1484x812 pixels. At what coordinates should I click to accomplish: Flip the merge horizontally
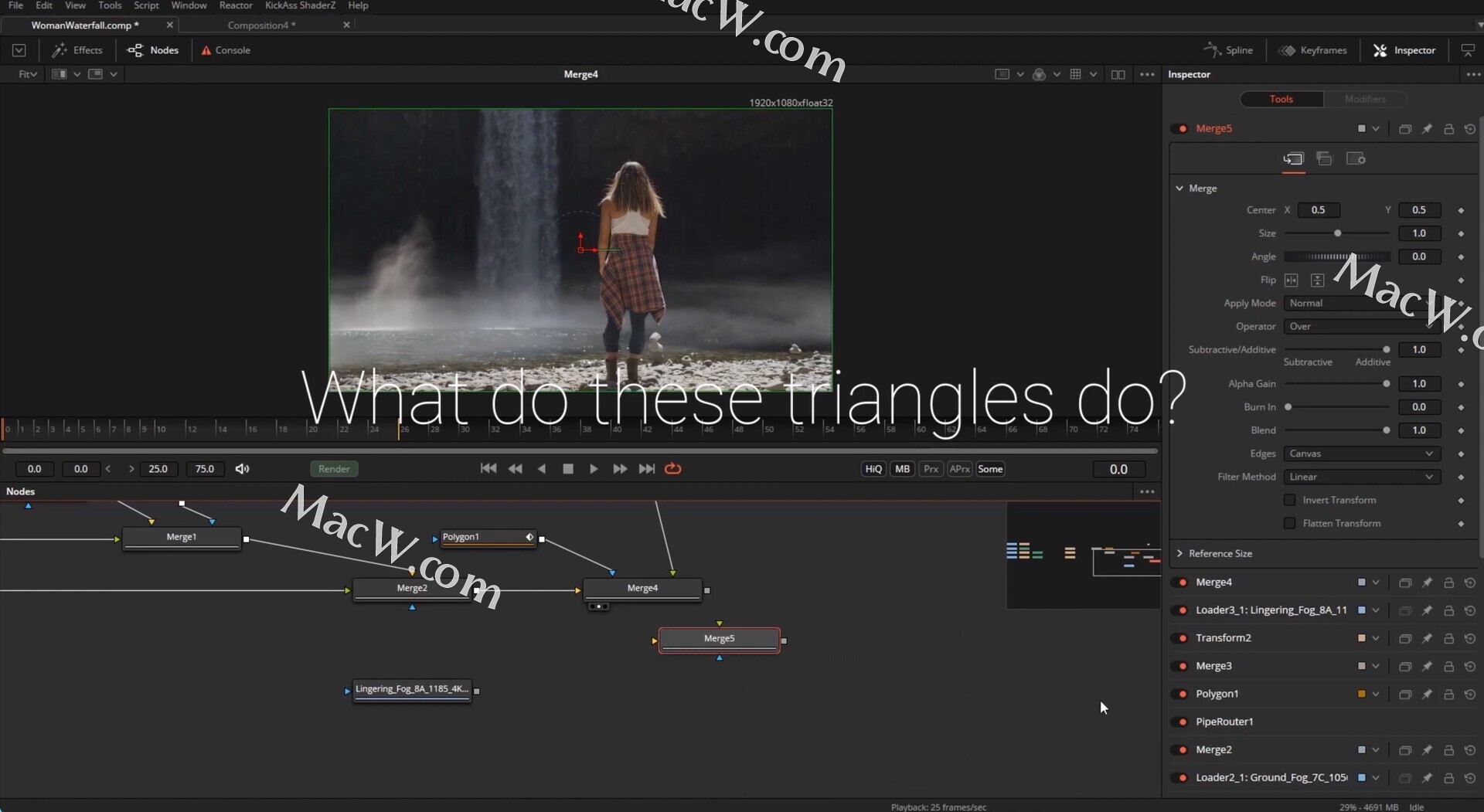[x=1291, y=280]
